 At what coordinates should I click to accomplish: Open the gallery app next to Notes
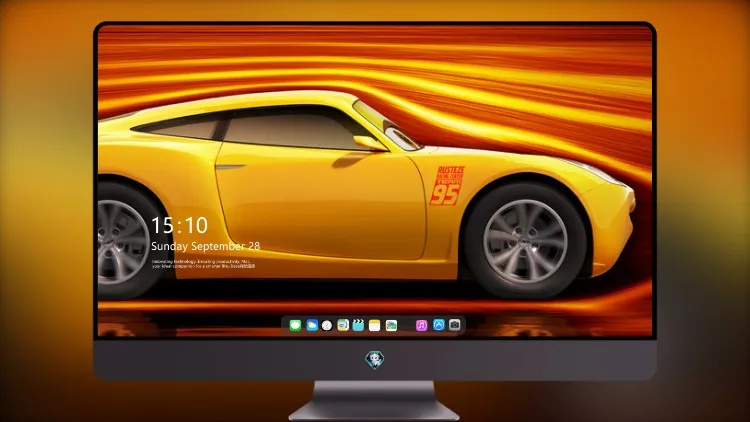(391, 325)
